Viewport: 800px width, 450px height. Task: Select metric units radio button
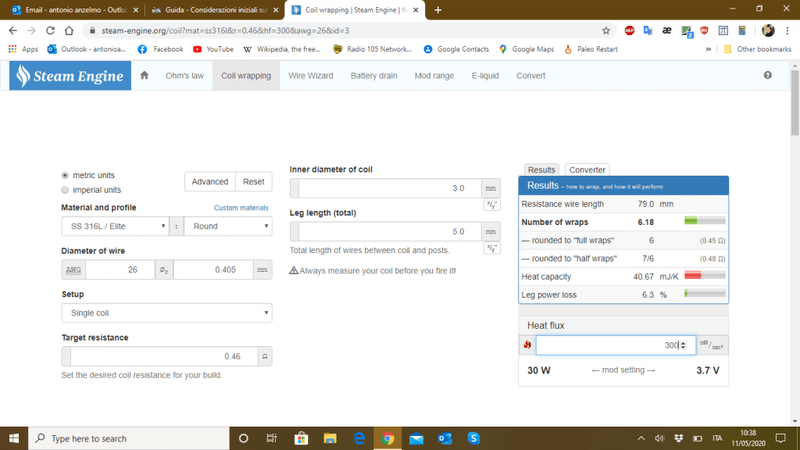point(65,175)
